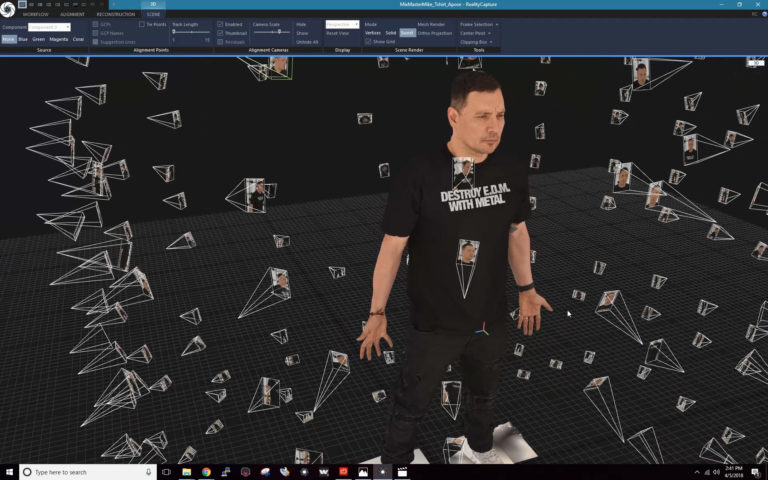Open the clapperboard Movies app icon
The height and width of the screenshot is (480, 768).
(x=402, y=472)
